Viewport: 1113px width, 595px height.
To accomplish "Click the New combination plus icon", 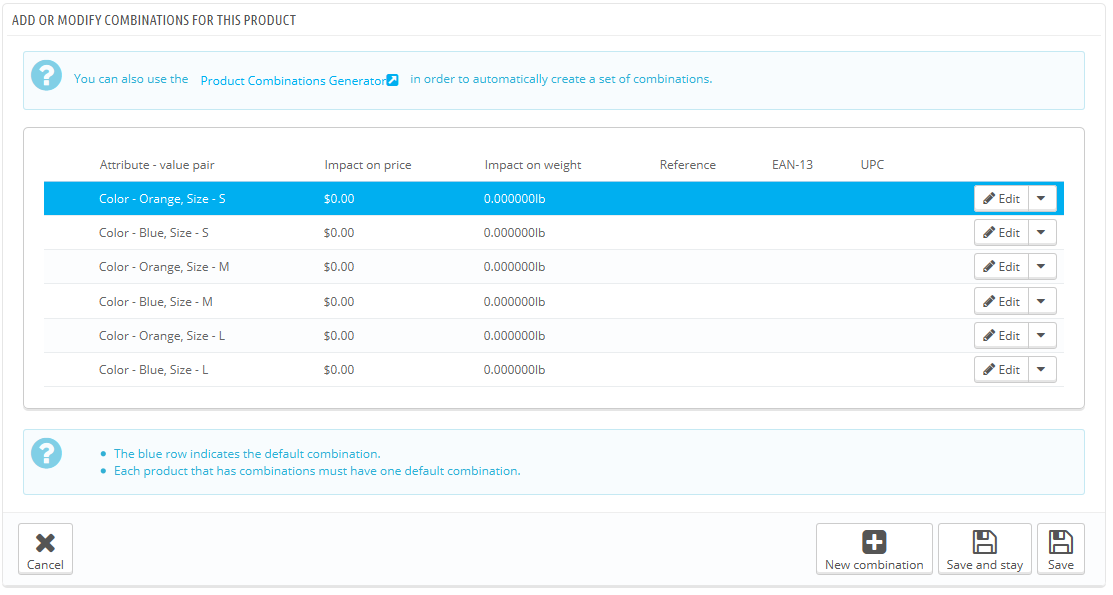I will tap(874, 542).
